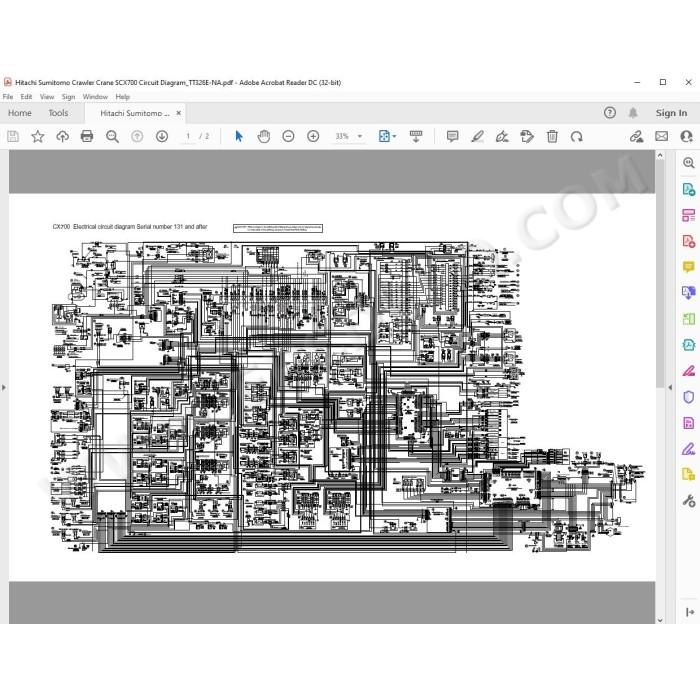This screenshot has height=700, width=700.
Task: Click the stamp tool icon
Action: pyautogui.click(x=527, y=136)
